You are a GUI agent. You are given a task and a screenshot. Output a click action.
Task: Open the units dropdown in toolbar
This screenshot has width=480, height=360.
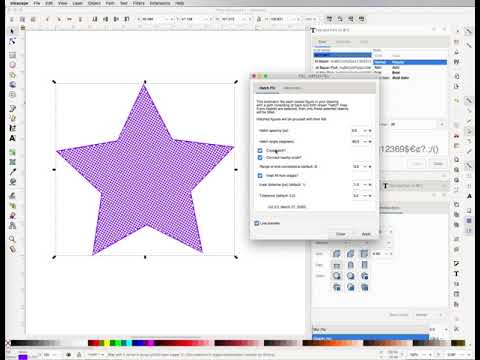(311, 19)
